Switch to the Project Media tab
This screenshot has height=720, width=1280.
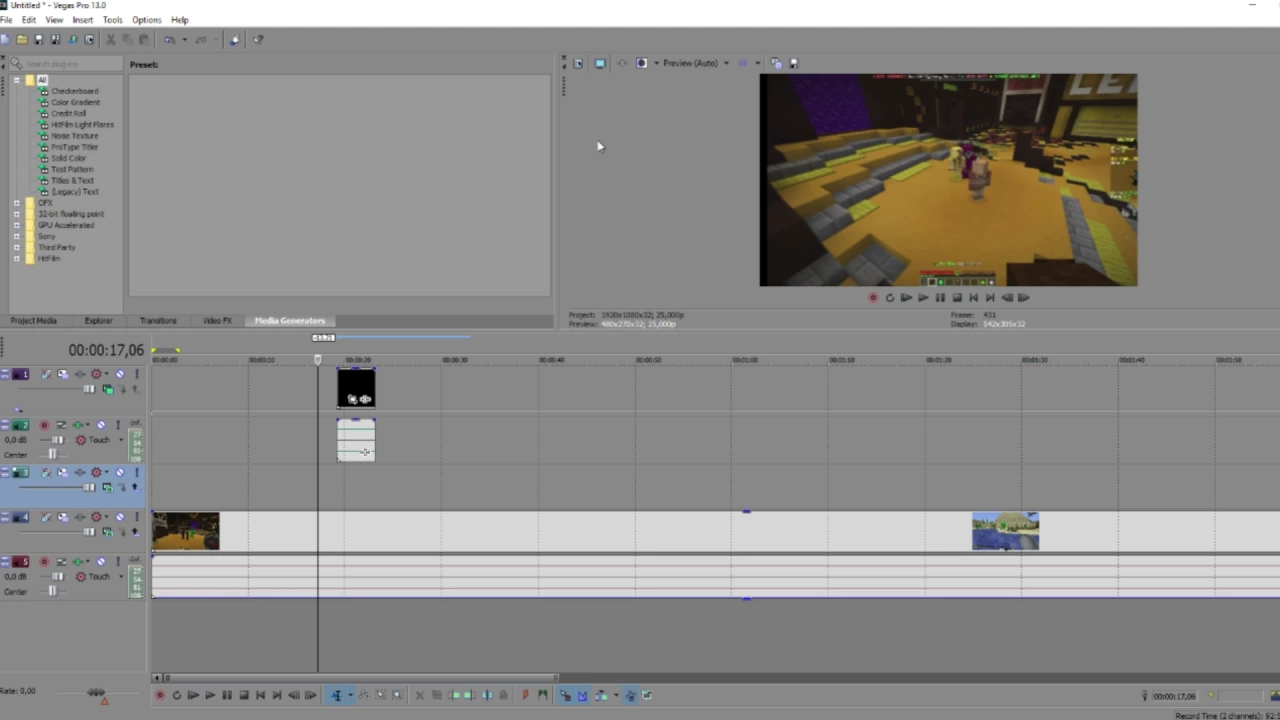pyautogui.click(x=33, y=321)
